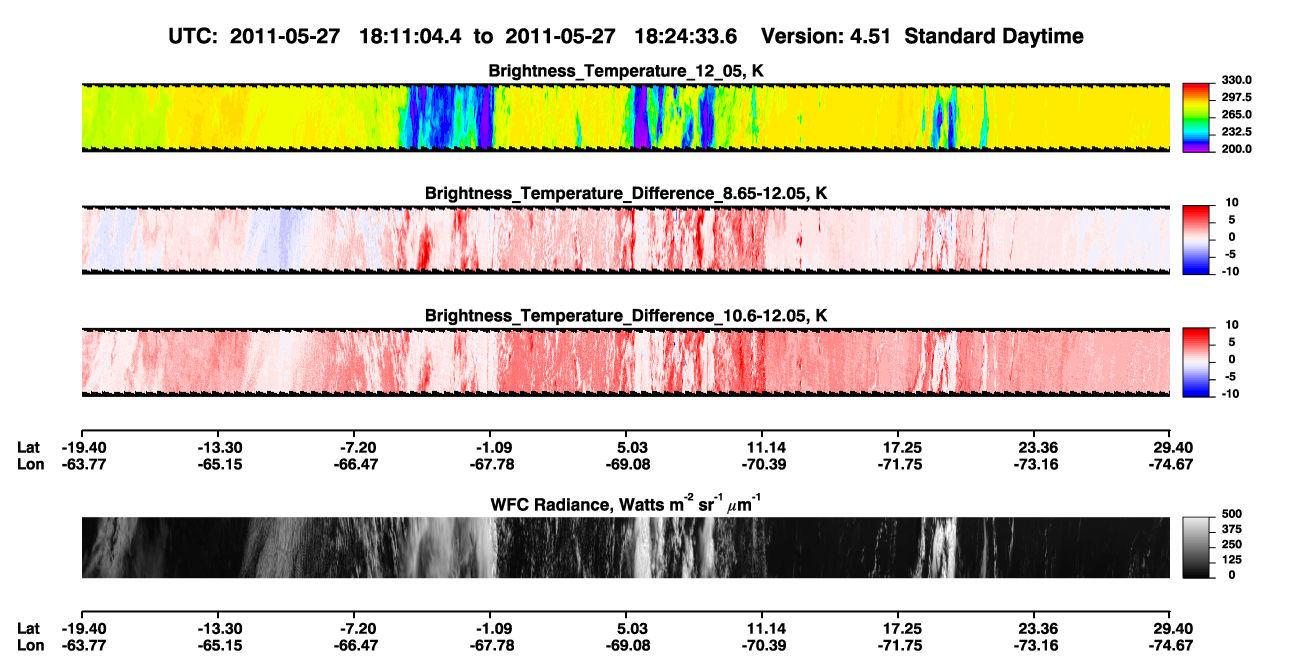Click the 8.65-12.05 difference red-blue colorbar

tap(1197, 239)
